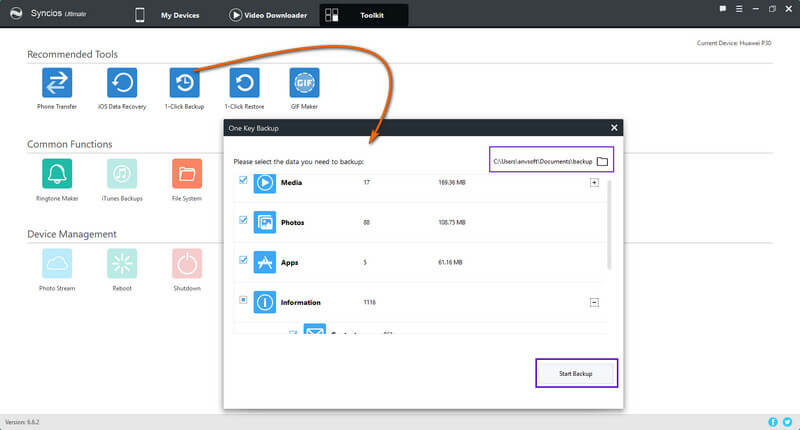Click the Reboot device icon
This screenshot has height=430, width=800.
[122, 263]
